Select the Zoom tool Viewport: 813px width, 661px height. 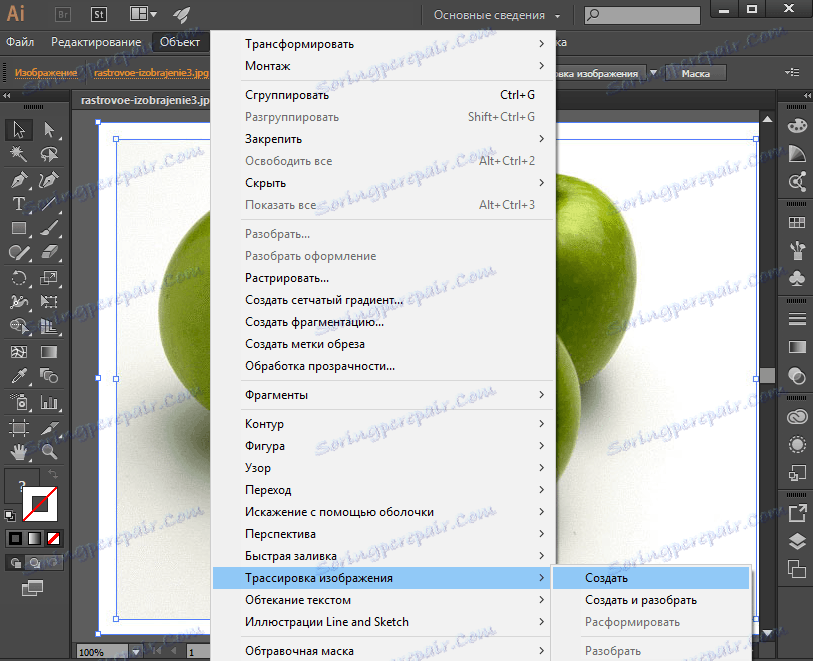(49, 452)
